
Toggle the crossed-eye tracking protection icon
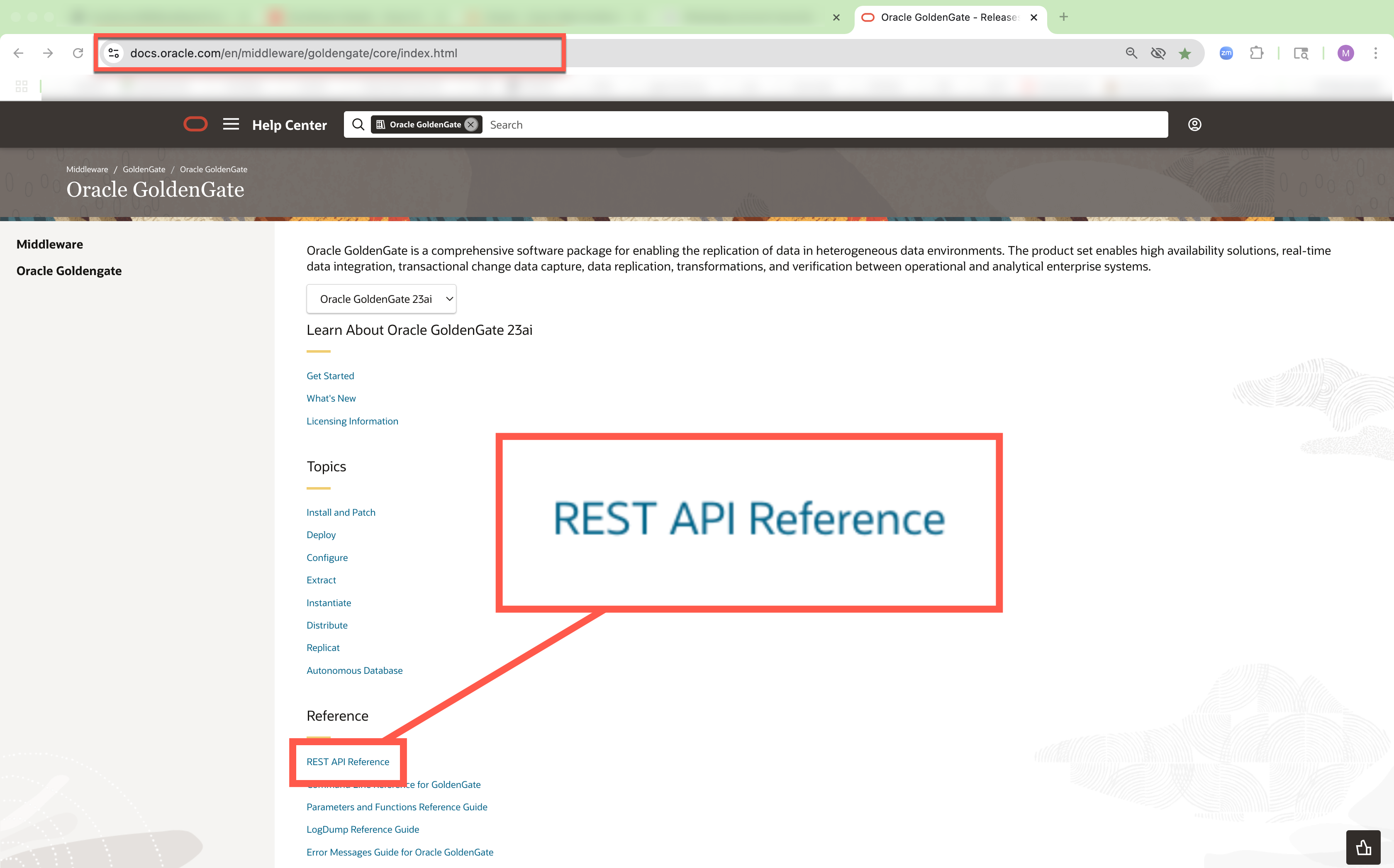1158,54
